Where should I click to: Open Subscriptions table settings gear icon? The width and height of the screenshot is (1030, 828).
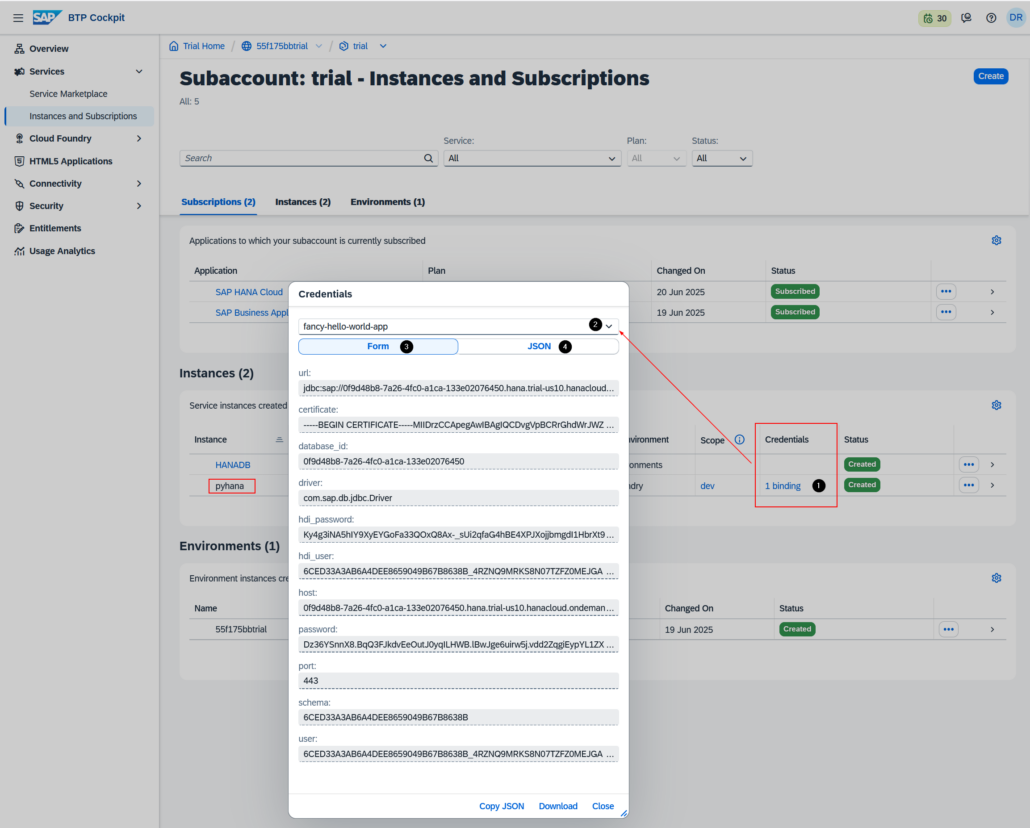pos(996,241)
